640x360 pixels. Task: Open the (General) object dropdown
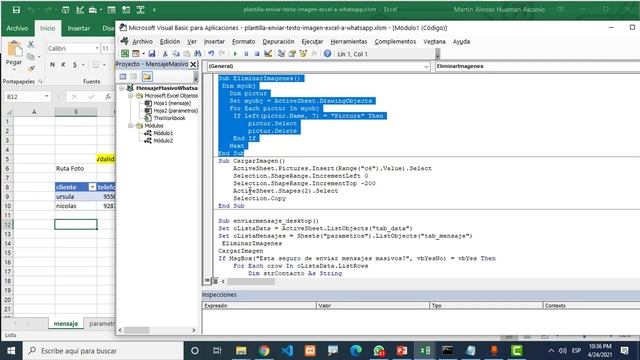(x=426, y=66)
